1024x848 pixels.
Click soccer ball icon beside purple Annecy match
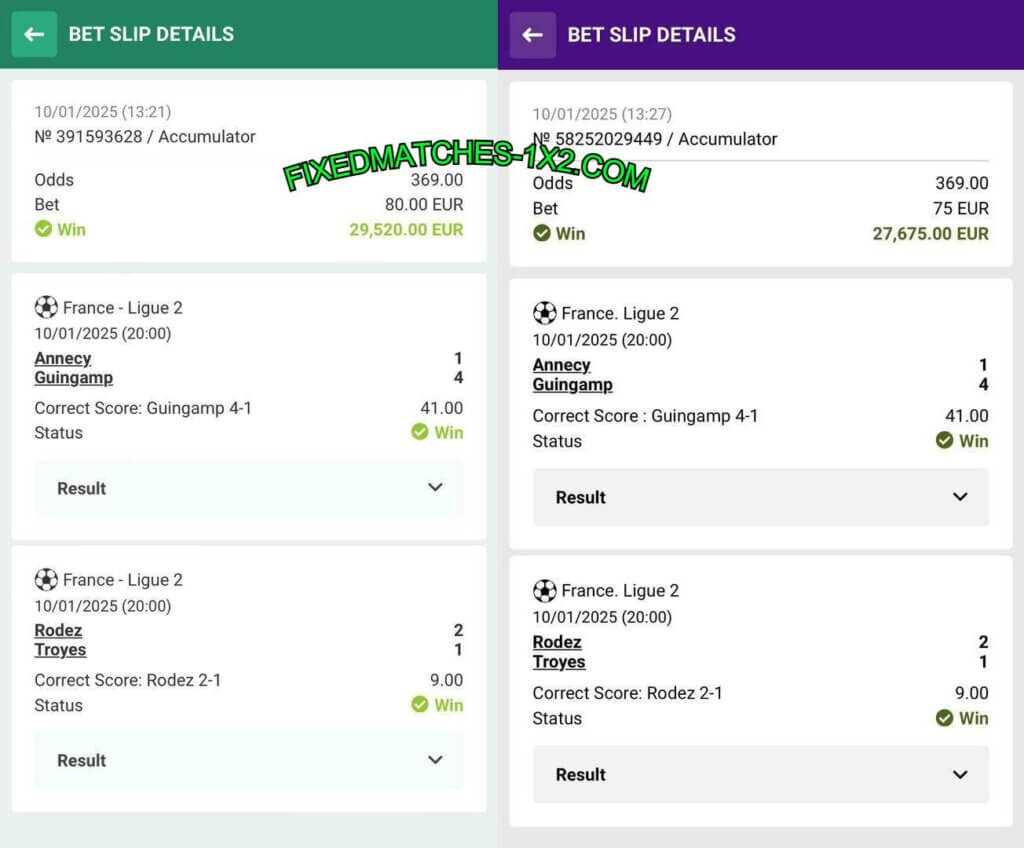point(544,313)
